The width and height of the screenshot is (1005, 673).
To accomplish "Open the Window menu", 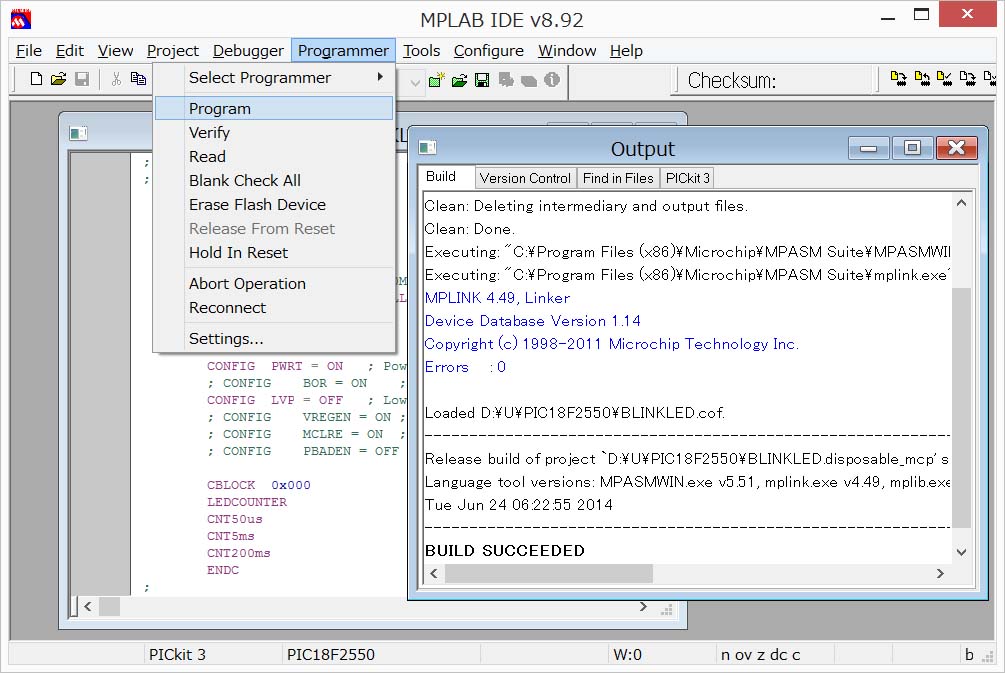I will [x=567, y=51].
